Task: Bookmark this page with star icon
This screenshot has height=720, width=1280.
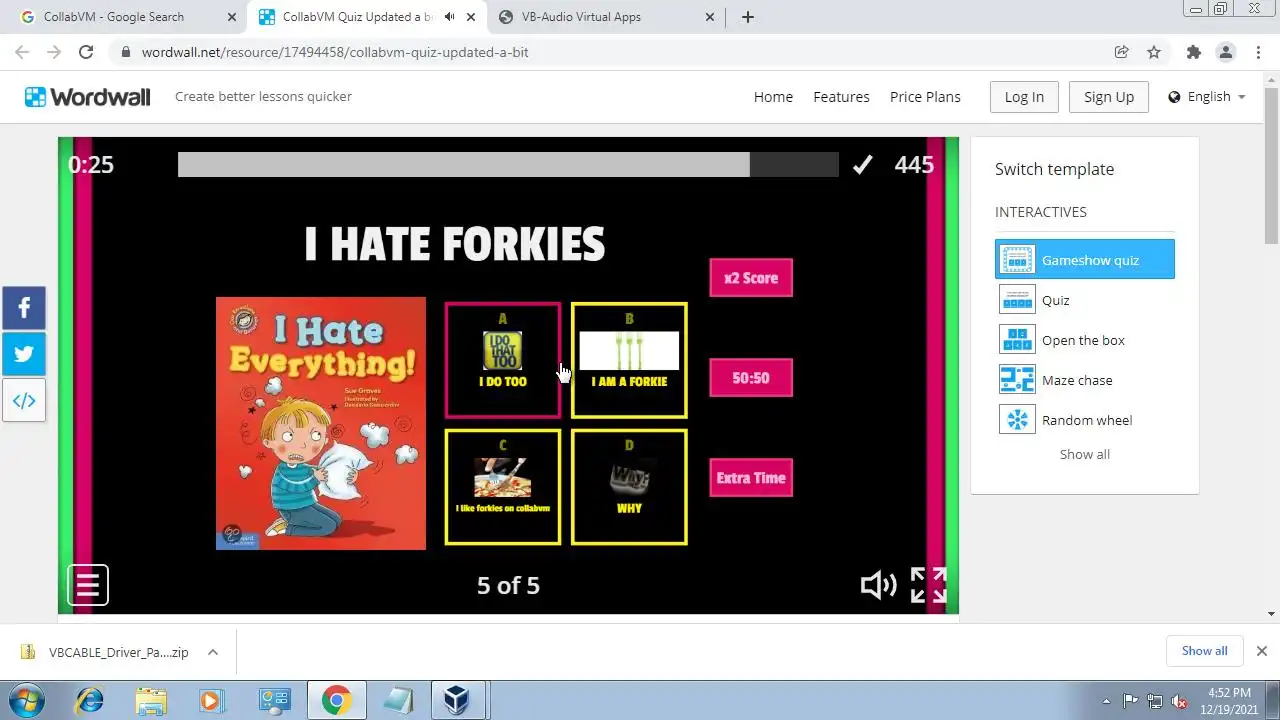Action: [x=1154, y=52]
